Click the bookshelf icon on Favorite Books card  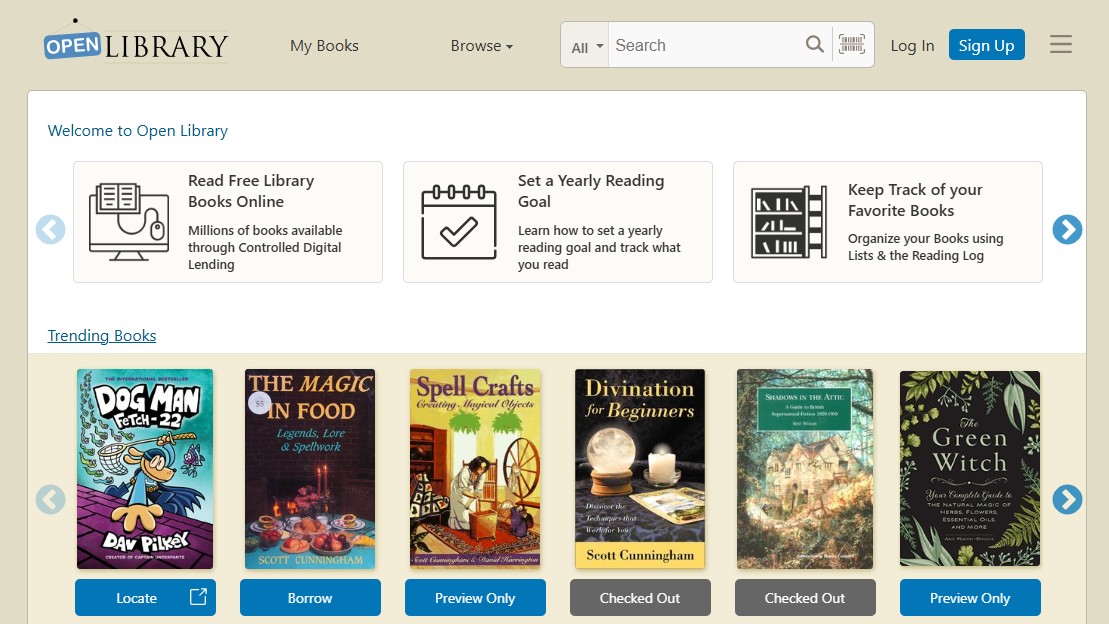tap(789, 220)
